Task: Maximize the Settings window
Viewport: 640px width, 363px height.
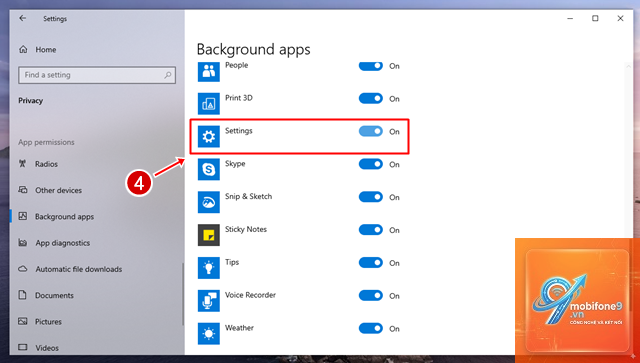Action: [x=595, y=18]
